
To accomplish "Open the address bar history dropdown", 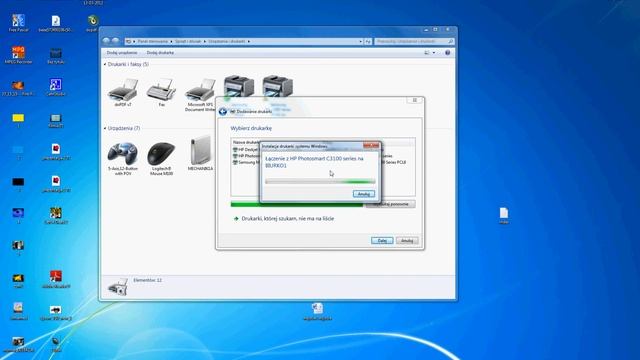I will click(x=360, y=41).
